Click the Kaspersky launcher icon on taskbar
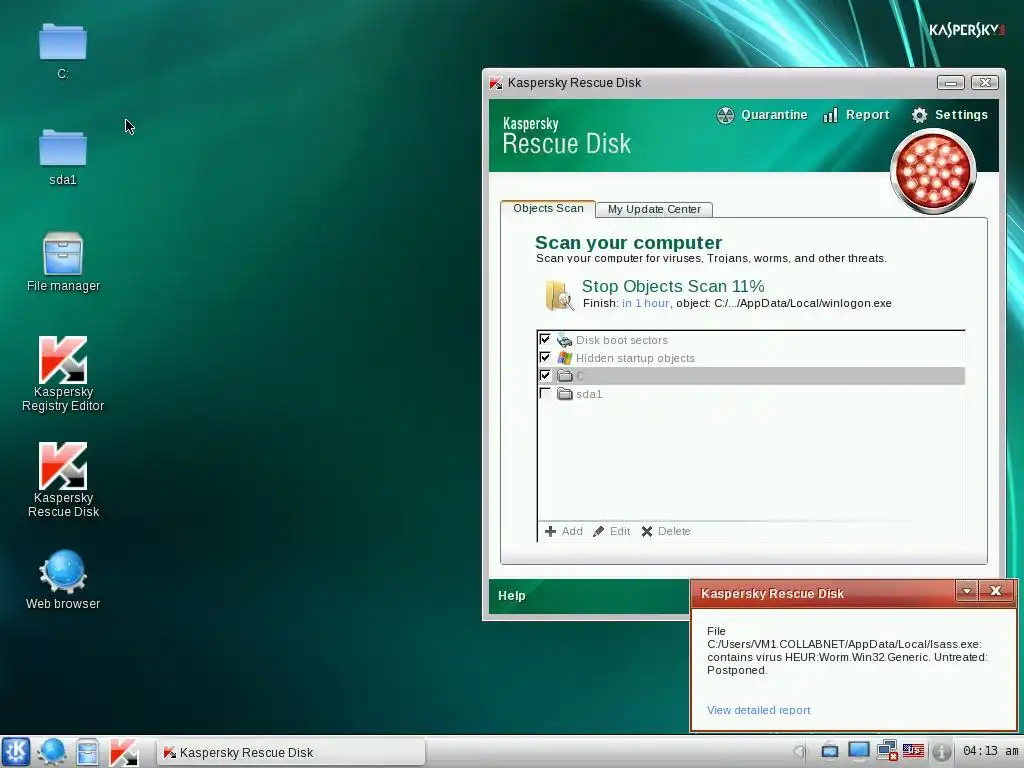 pyautogui.click(x=123, y=752)
